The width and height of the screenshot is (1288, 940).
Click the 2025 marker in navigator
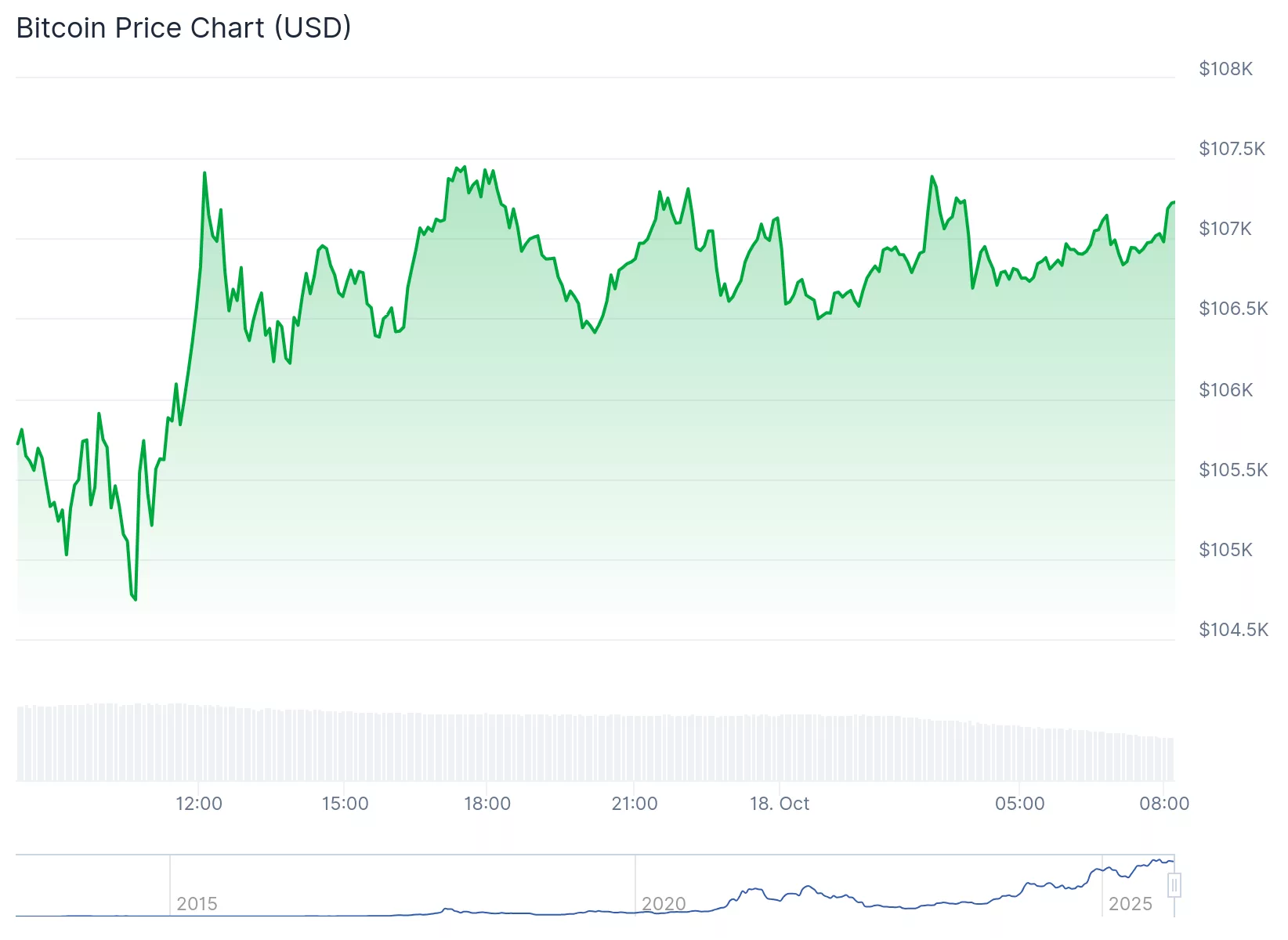click(x=1130, y=904)
